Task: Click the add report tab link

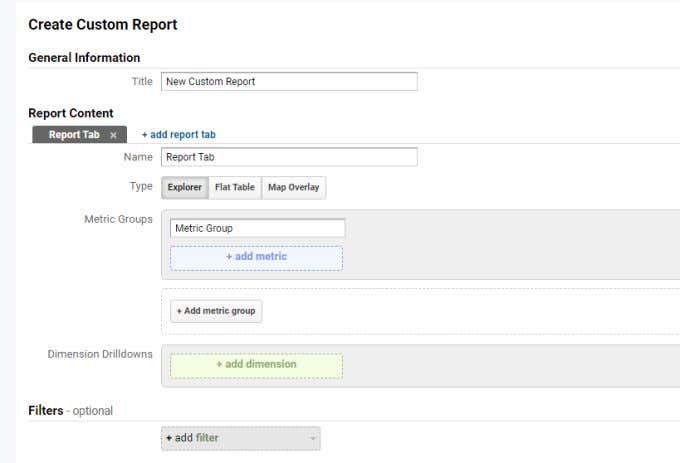Action: tap(179, 135)
